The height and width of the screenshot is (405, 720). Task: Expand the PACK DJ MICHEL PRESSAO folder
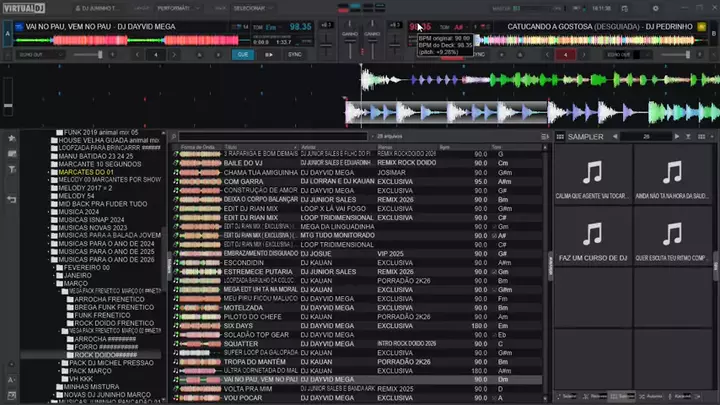coord(60,363)
